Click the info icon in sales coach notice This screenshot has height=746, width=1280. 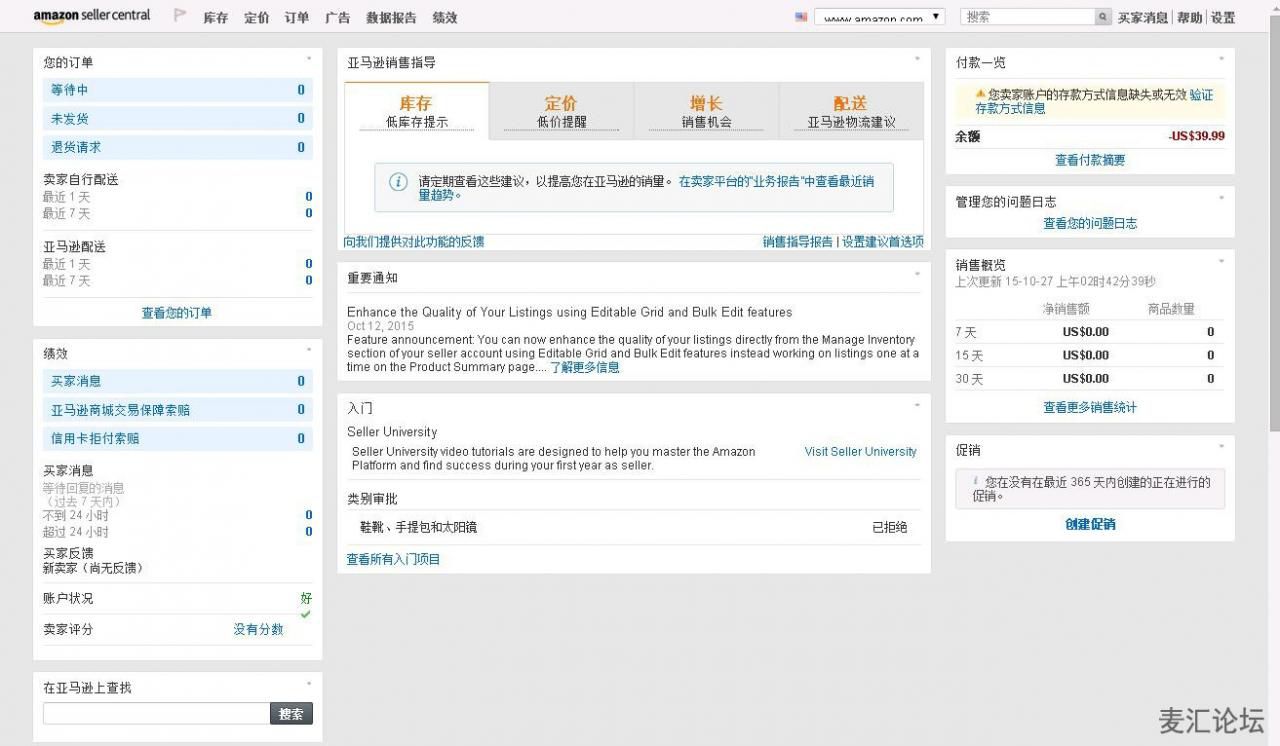click(x=398, y=182)
